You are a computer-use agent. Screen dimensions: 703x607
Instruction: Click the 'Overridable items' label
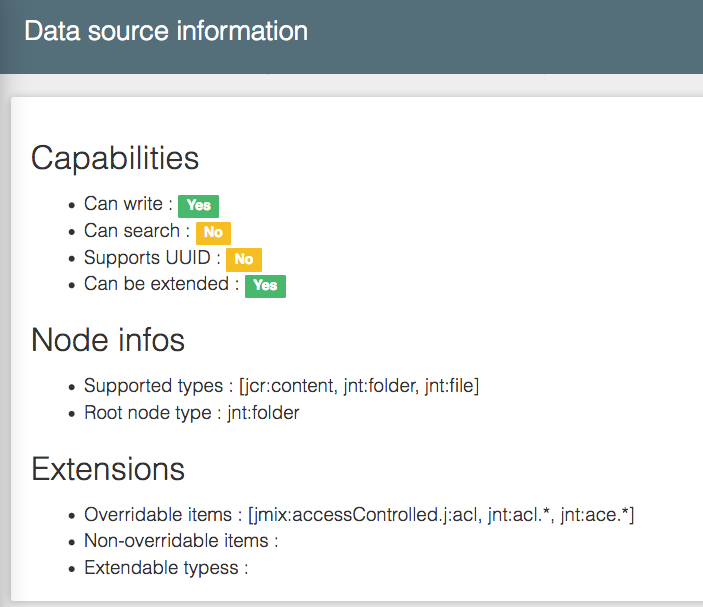coord(157,515)
